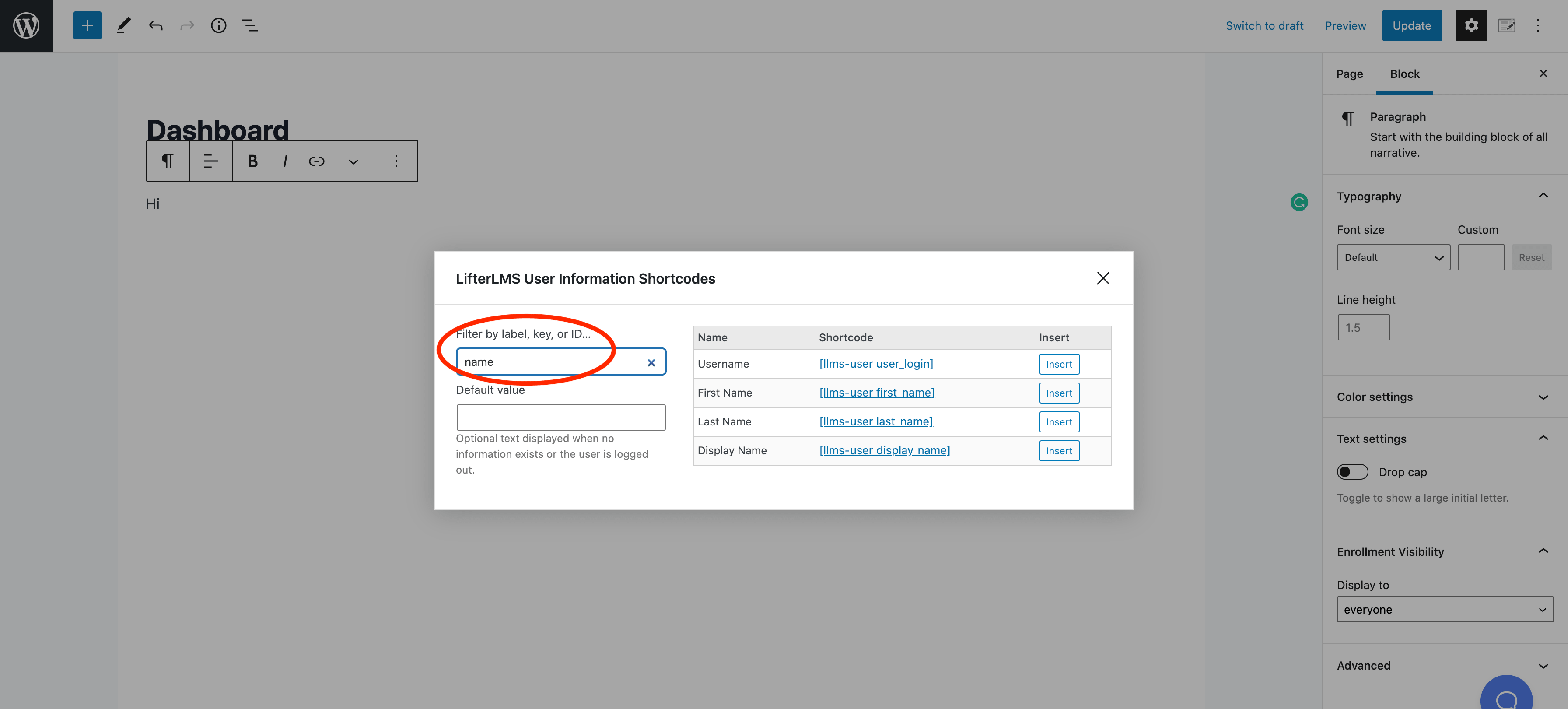The width and height of the screenshot is (1568, 709).
Task: Collapse the Text settings panel
Action: [1445, 439]
